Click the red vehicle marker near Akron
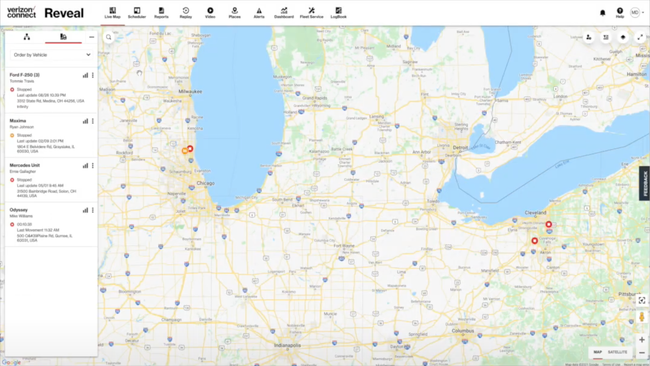650x366 pixels. coord(535,240)
